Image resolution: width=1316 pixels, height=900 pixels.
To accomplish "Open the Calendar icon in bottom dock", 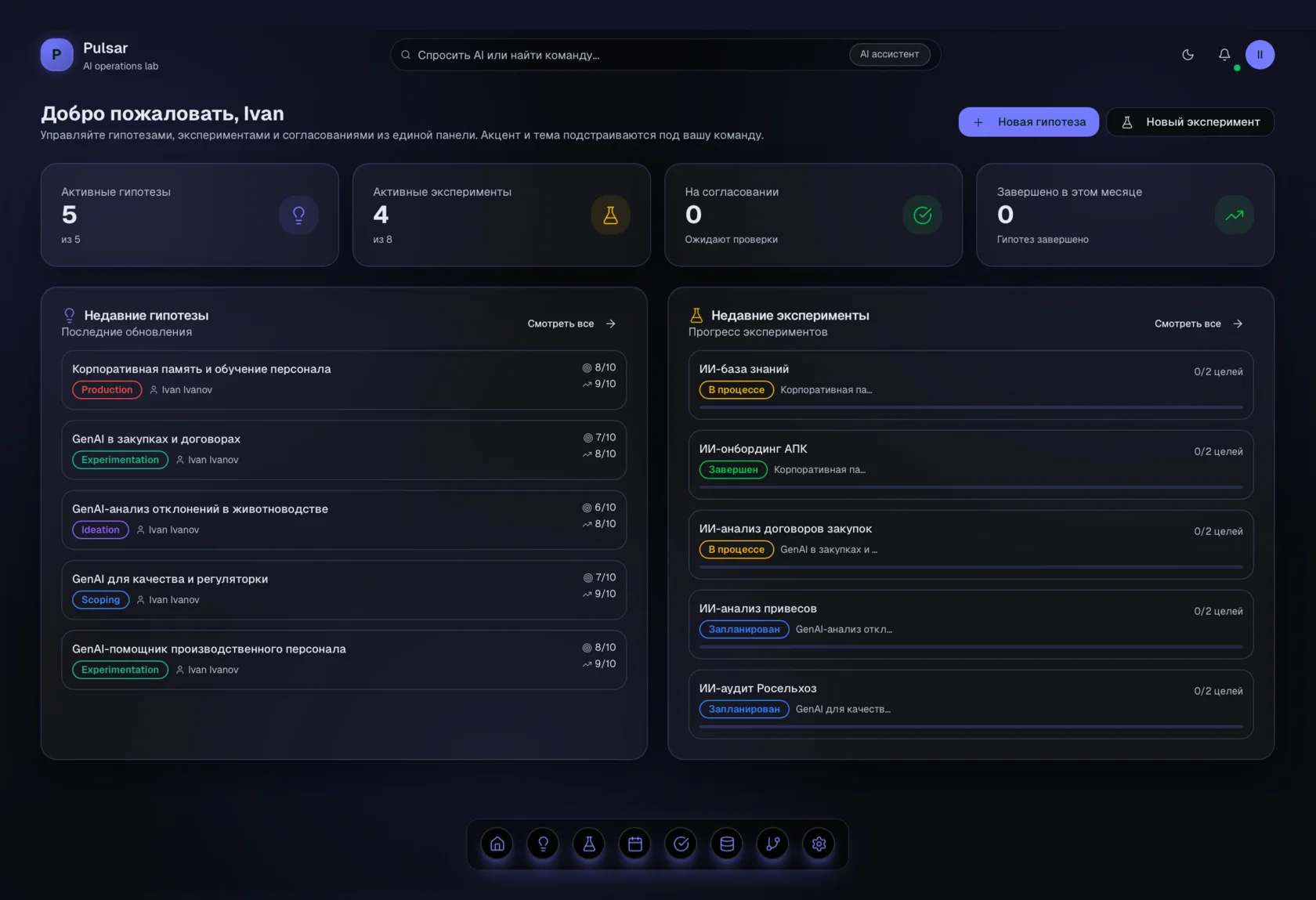I will 635,844.
